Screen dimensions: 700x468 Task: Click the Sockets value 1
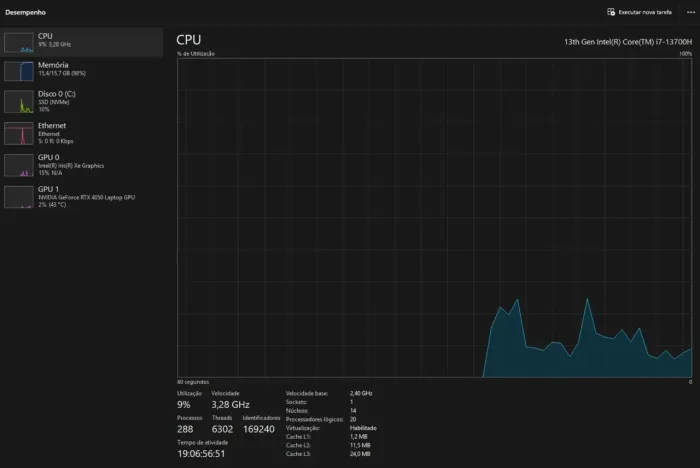(x=351, y=402)
